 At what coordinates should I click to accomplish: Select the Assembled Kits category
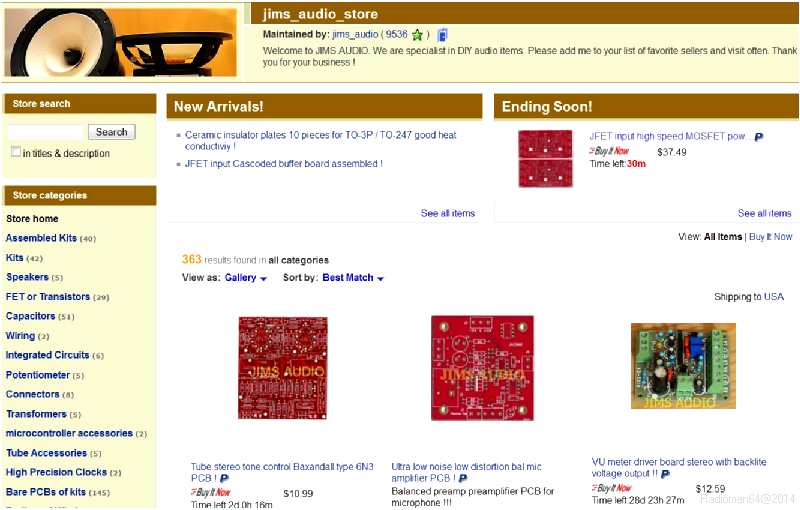[41, 238]
